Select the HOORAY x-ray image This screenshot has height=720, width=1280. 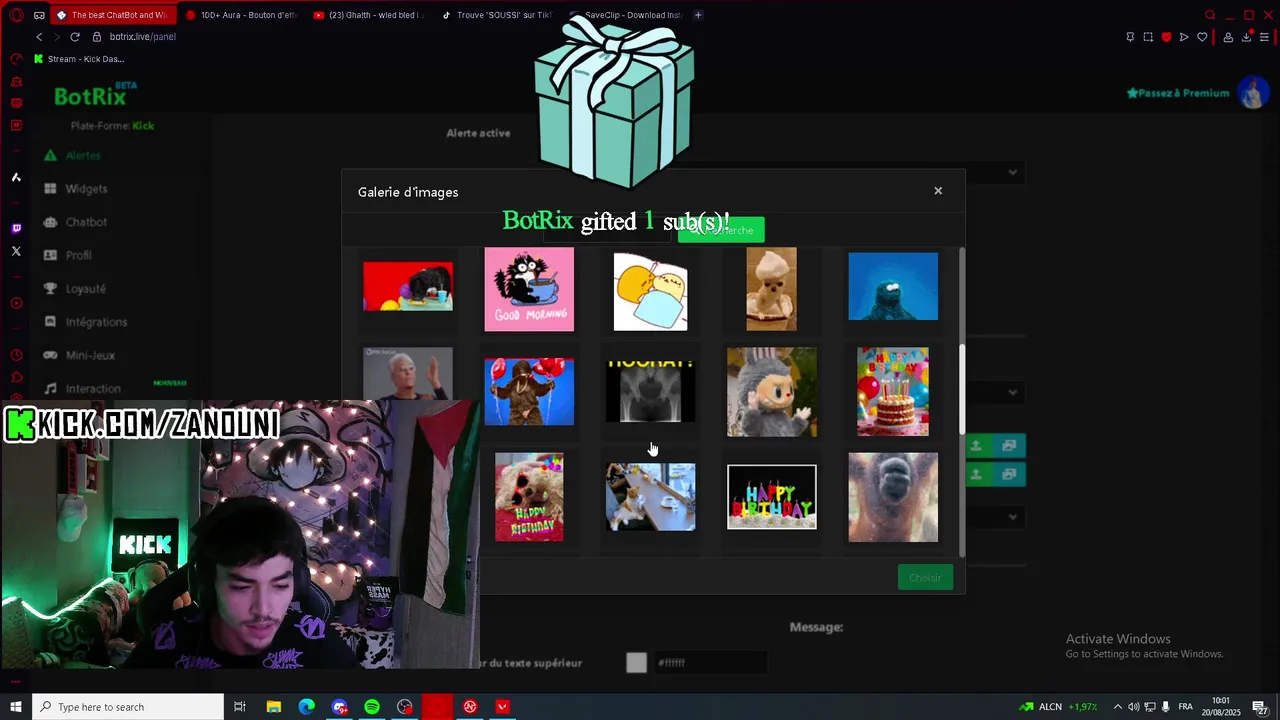click(650, 390)
